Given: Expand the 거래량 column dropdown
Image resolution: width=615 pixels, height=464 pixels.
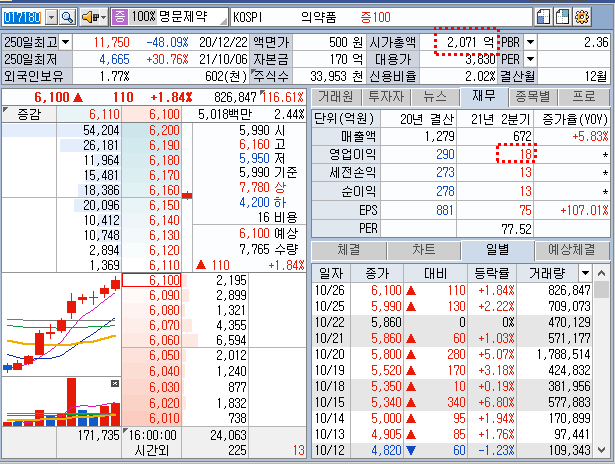Looking at the screenshot, I should [x=585, y=273].
